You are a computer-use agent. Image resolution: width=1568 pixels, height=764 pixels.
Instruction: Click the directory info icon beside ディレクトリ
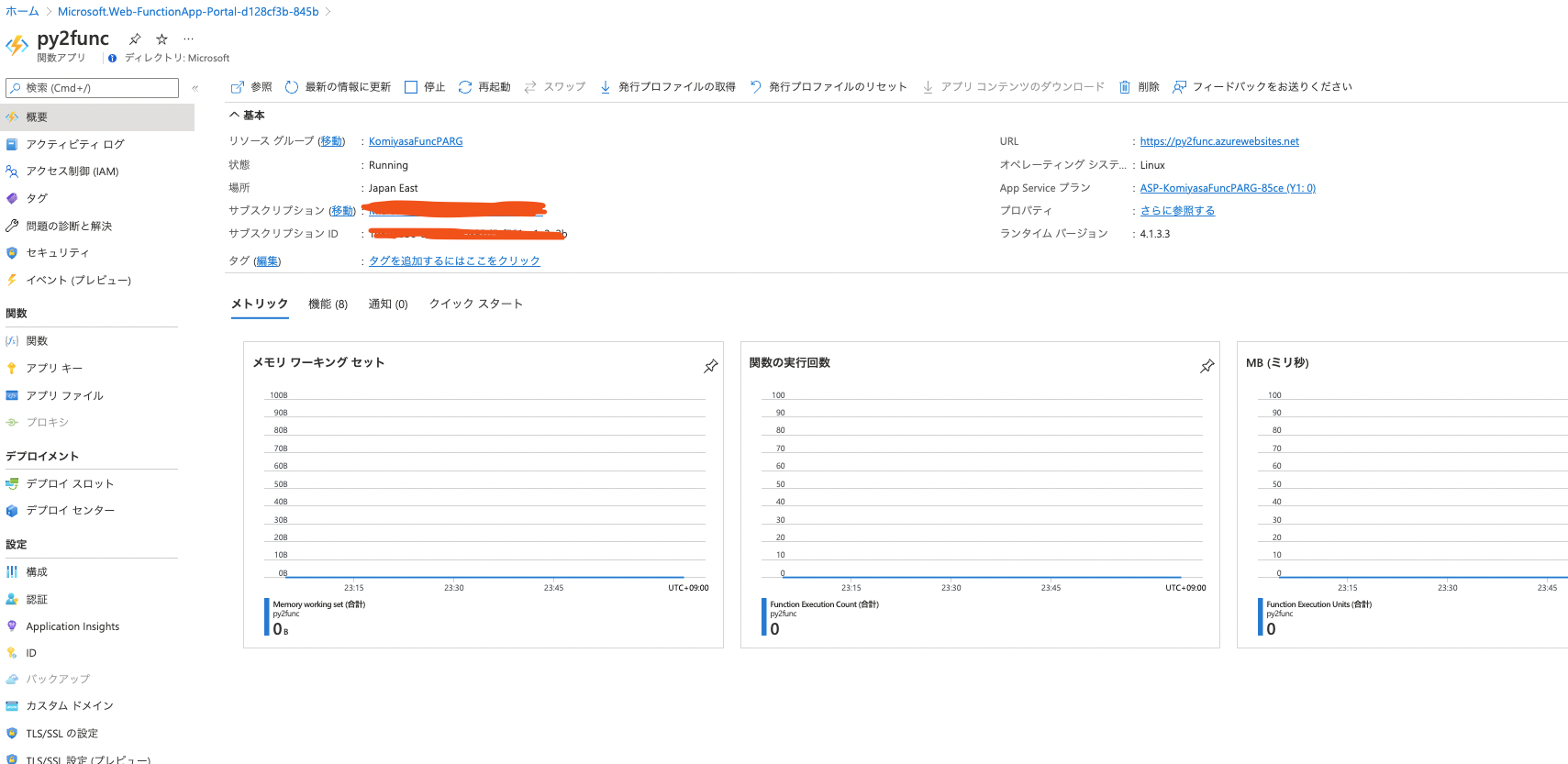tap(112, 58)
